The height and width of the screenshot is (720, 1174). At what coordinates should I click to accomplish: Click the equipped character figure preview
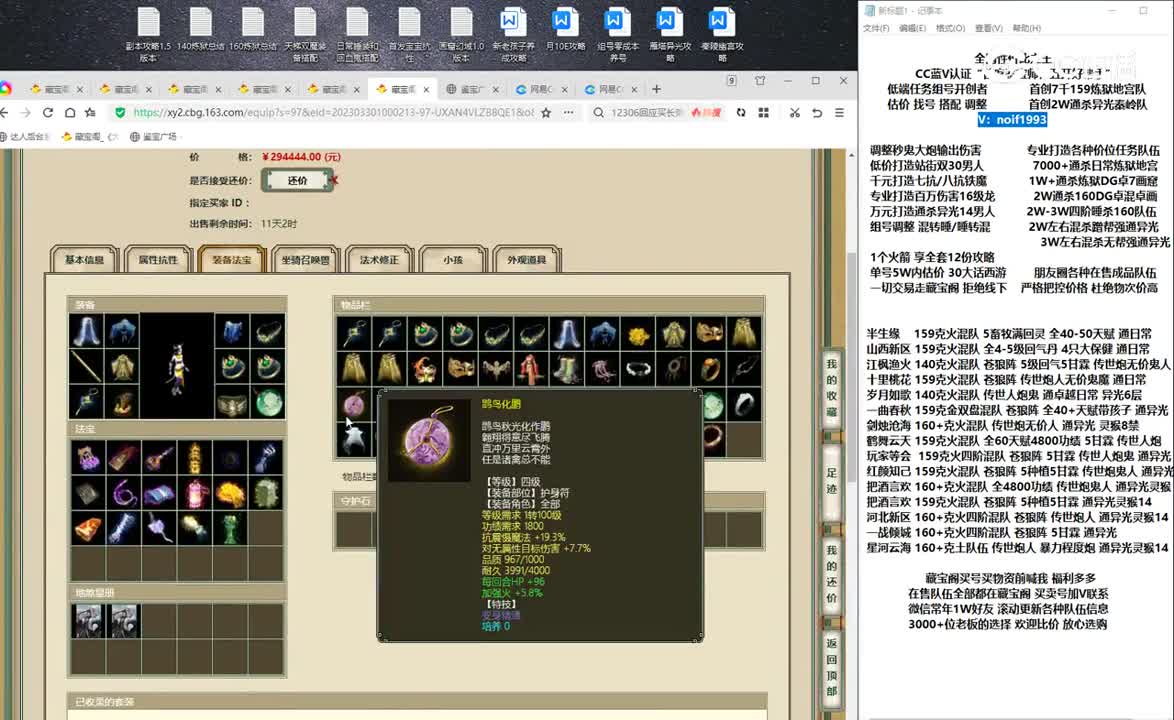[x=177, y=366]
